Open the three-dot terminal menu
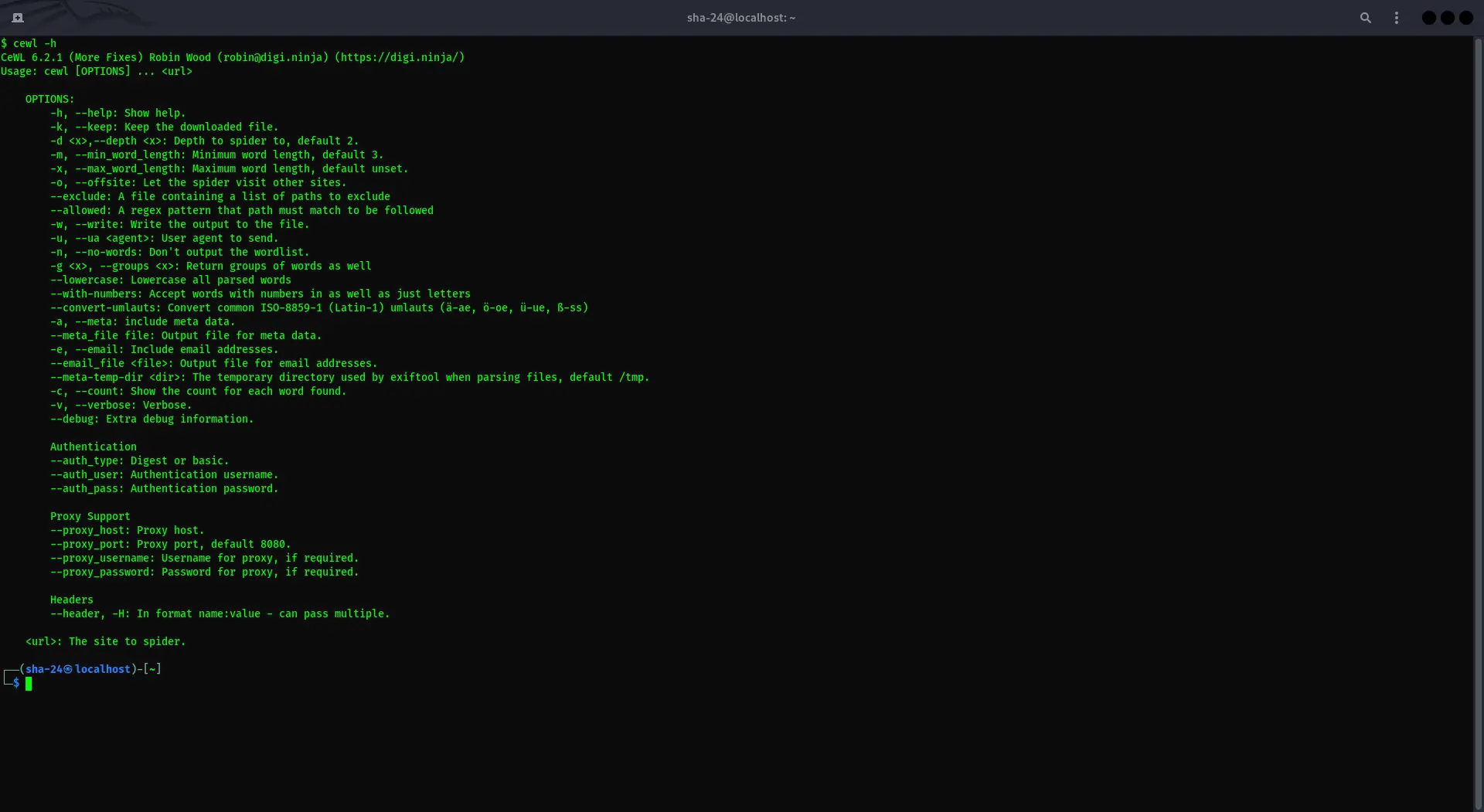 pos(1396,18)
